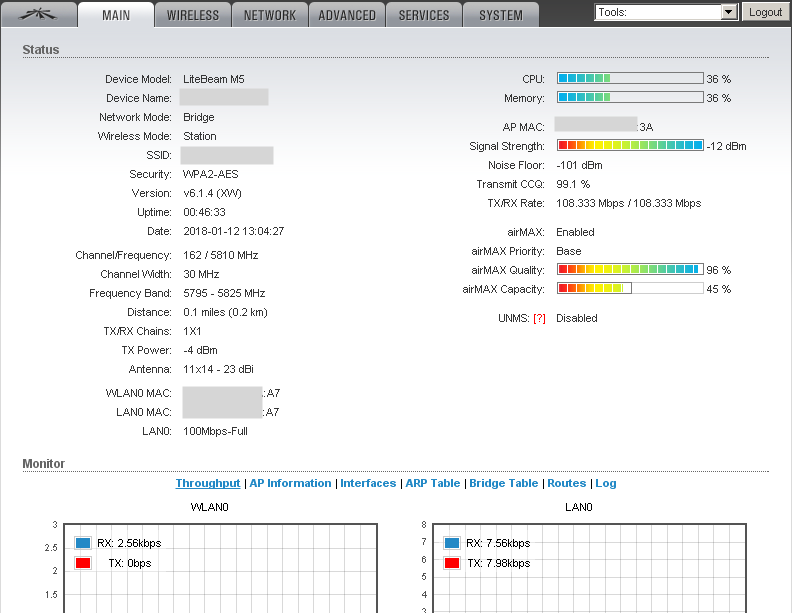Switch to the WIRELESS tab

click(x=193, y=15)
